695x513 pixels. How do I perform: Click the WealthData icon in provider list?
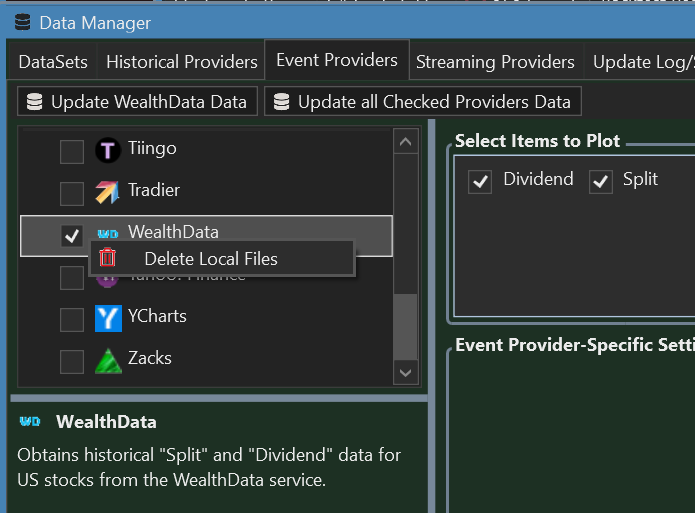click(108, 234)
